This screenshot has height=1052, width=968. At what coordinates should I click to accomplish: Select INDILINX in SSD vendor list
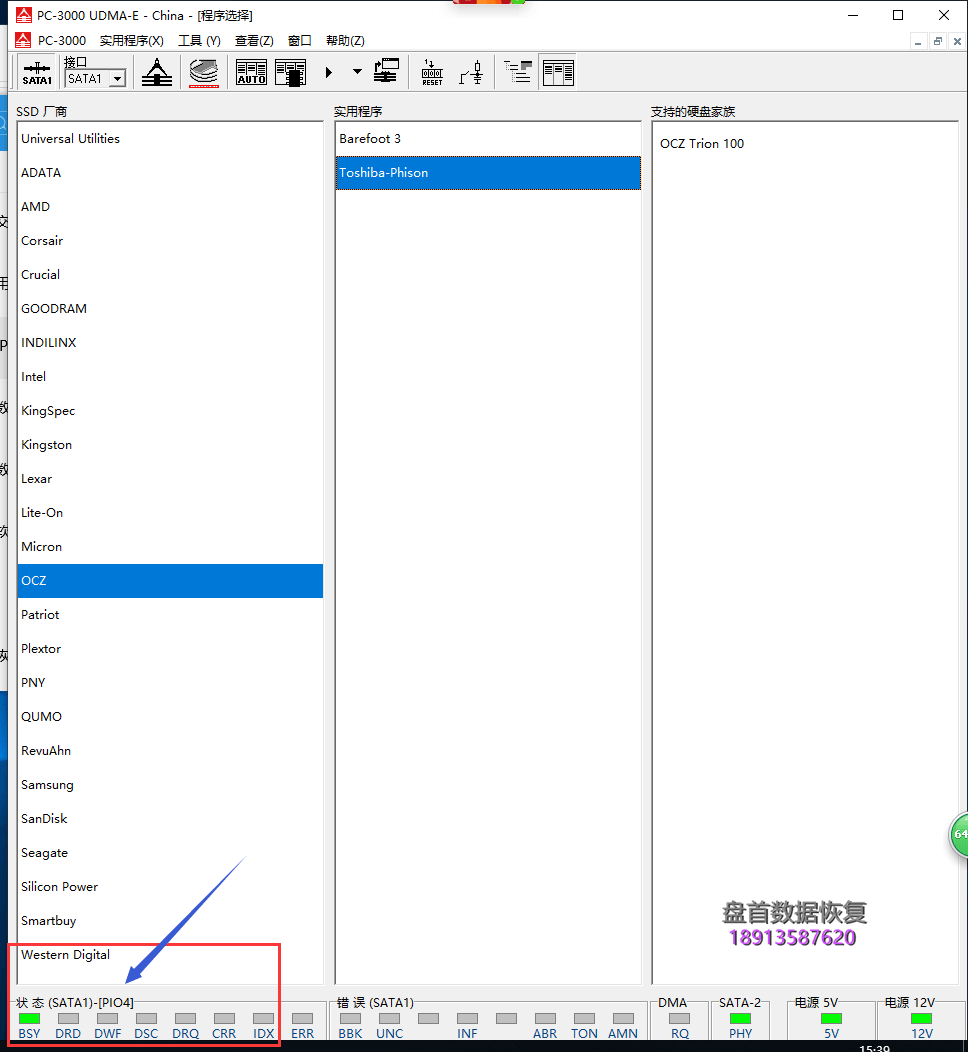point(170,343)
